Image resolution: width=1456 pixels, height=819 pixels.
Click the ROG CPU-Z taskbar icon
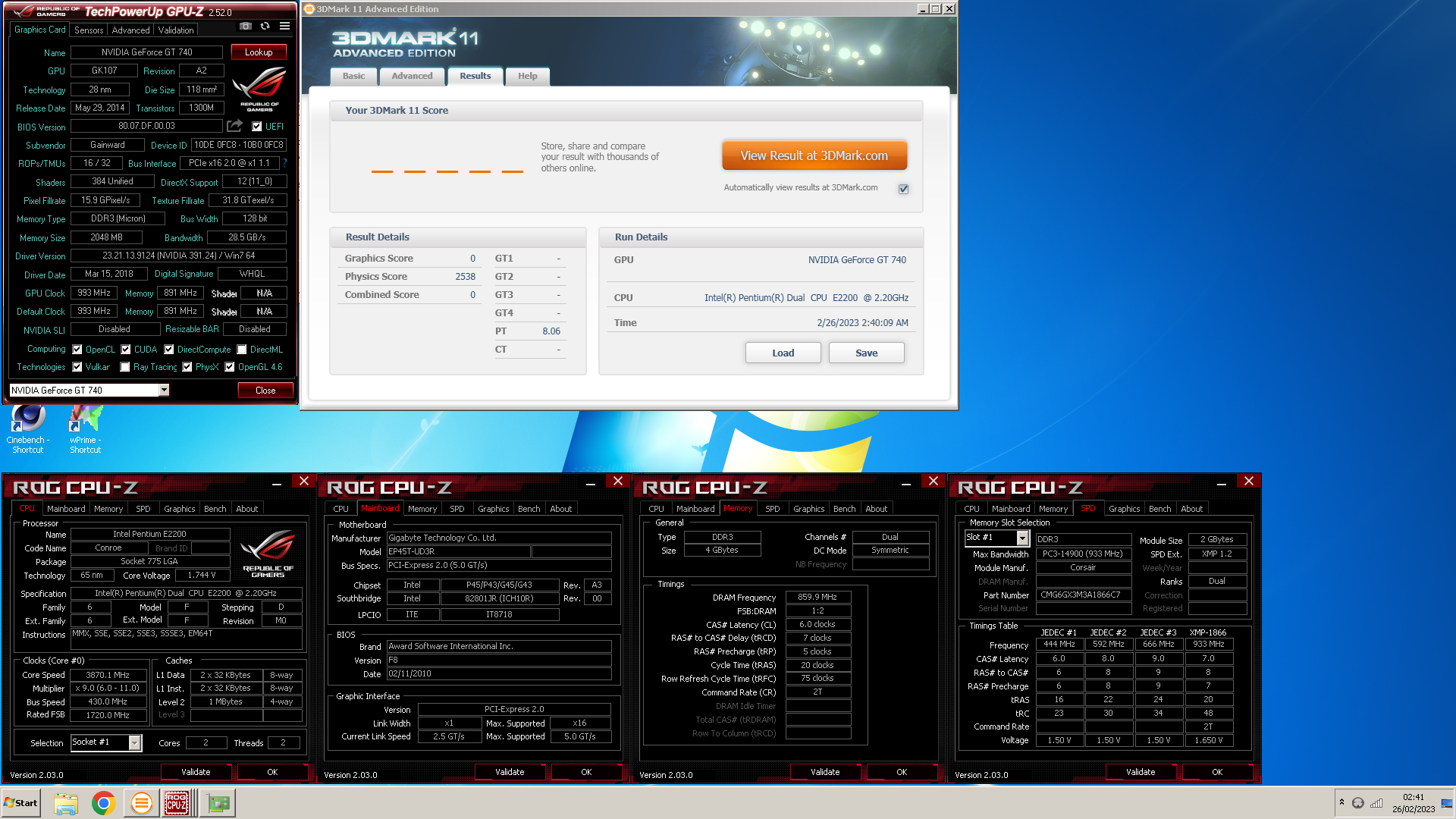coord(177,803)
